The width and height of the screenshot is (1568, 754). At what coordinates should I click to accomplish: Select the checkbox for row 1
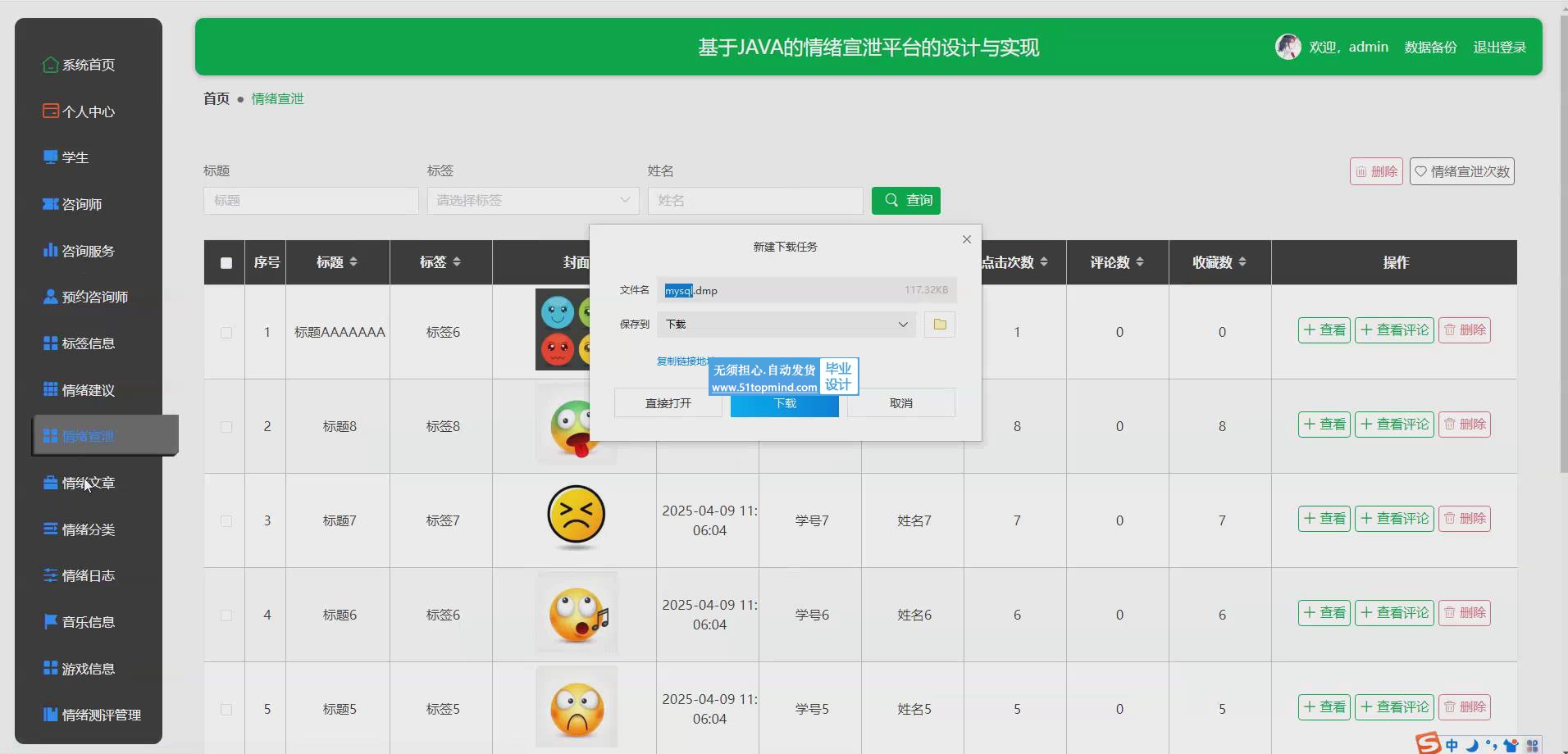click(226, 333)
